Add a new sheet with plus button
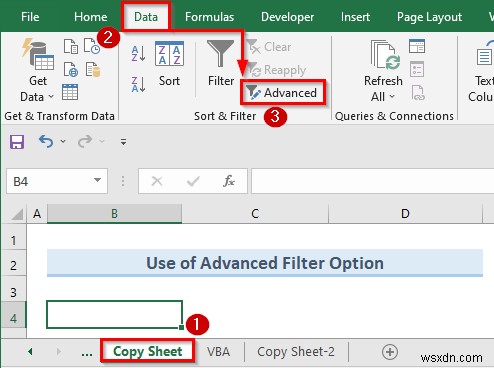Screen dimensions: 494x368 [390, 352]
